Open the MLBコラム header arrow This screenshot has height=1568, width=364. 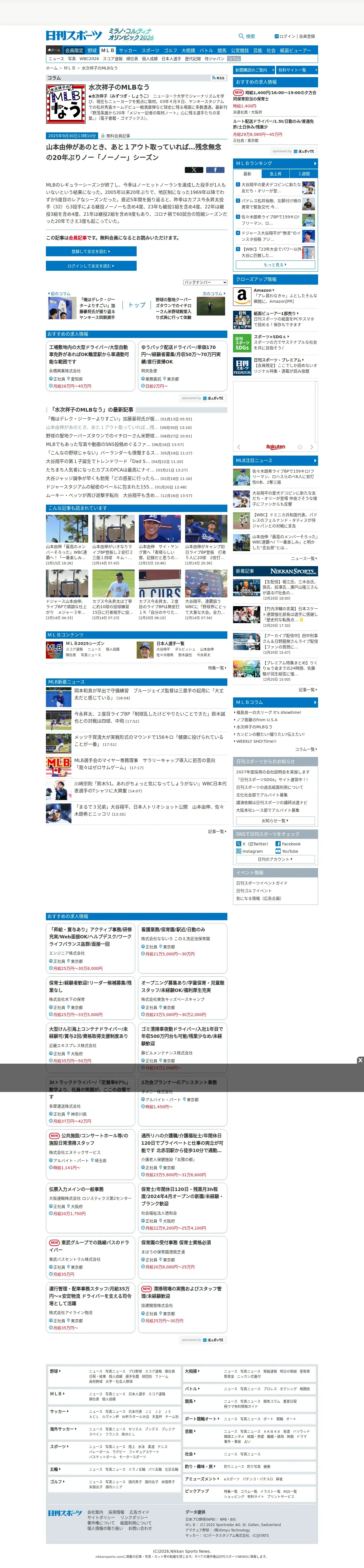point(315,702)
